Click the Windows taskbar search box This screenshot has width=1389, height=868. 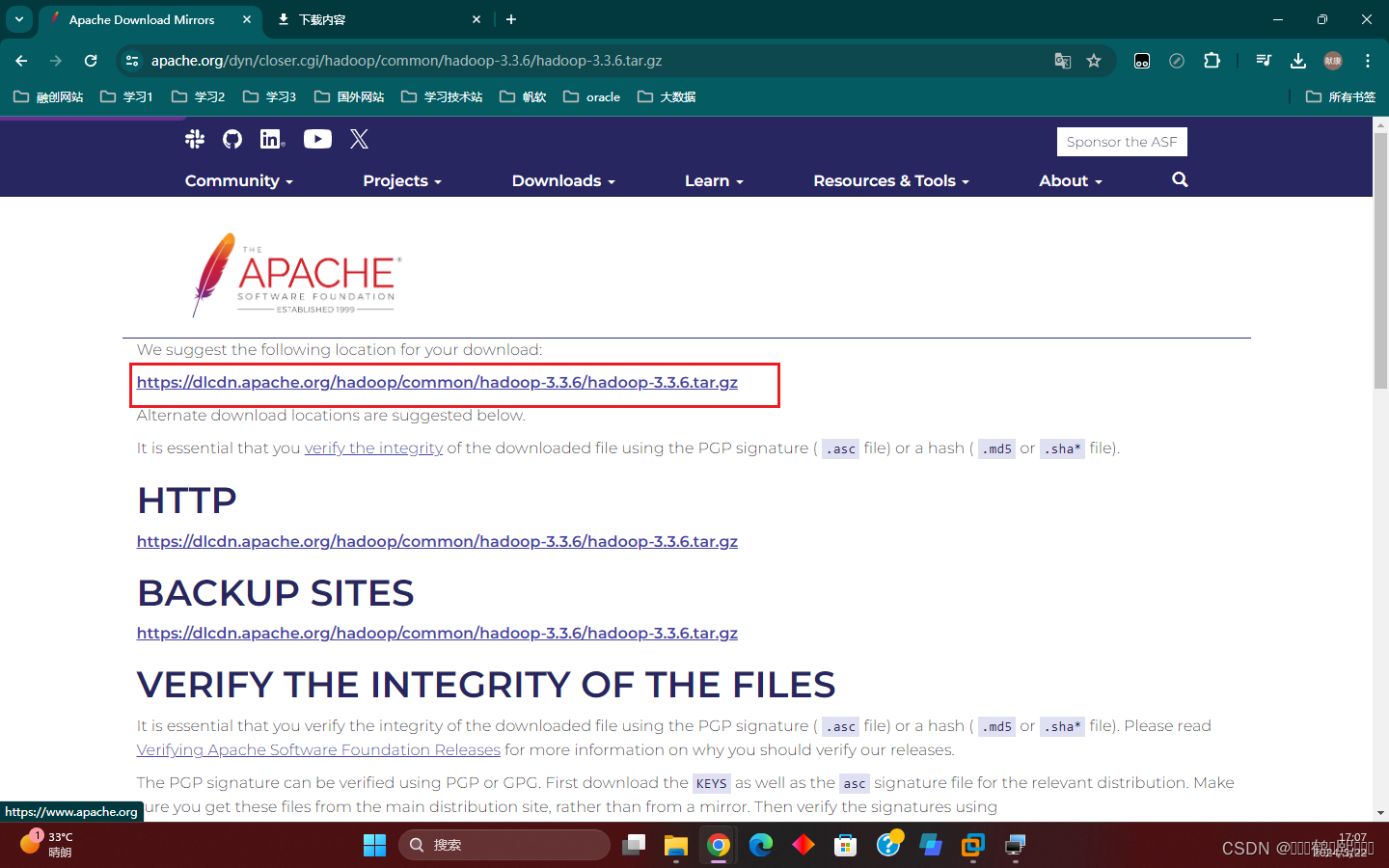pyautogui.click(x=504, y=845)
